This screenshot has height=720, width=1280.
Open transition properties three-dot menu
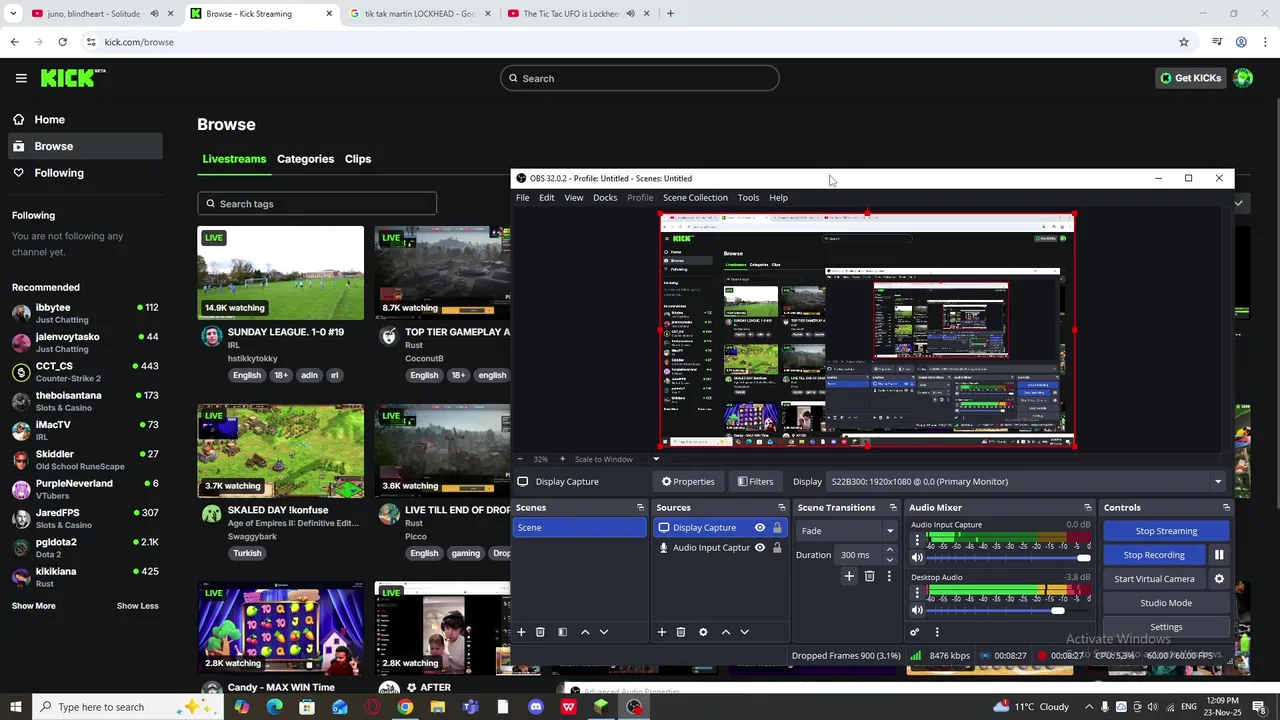click(889, 576)
